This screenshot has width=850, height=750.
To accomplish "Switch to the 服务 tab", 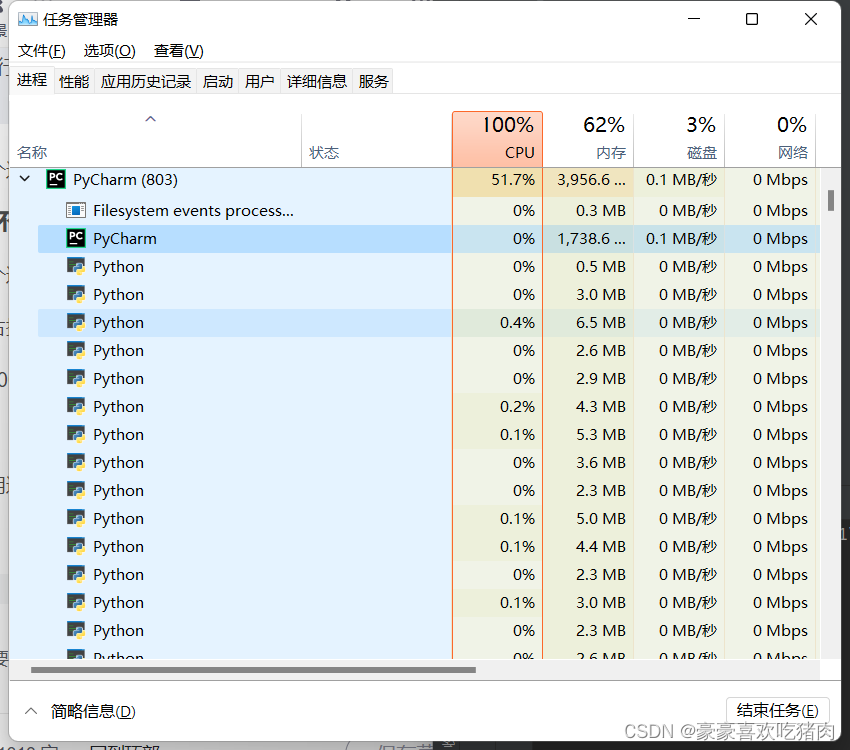I will pos(374,81).
